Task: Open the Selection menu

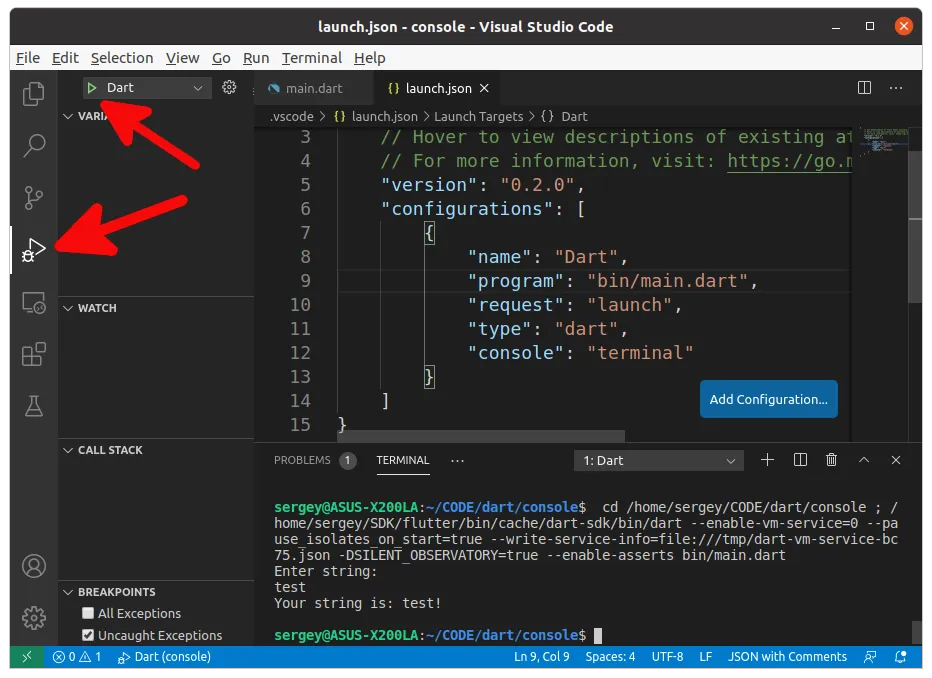Action: pyautogui.click(x=122, y=58)
